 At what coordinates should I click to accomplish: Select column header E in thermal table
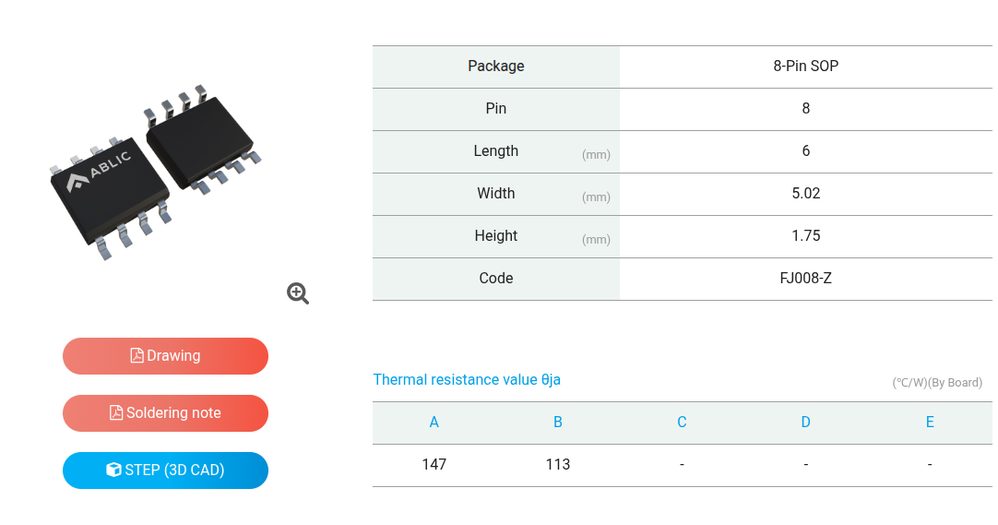click(x=930, y=422)
